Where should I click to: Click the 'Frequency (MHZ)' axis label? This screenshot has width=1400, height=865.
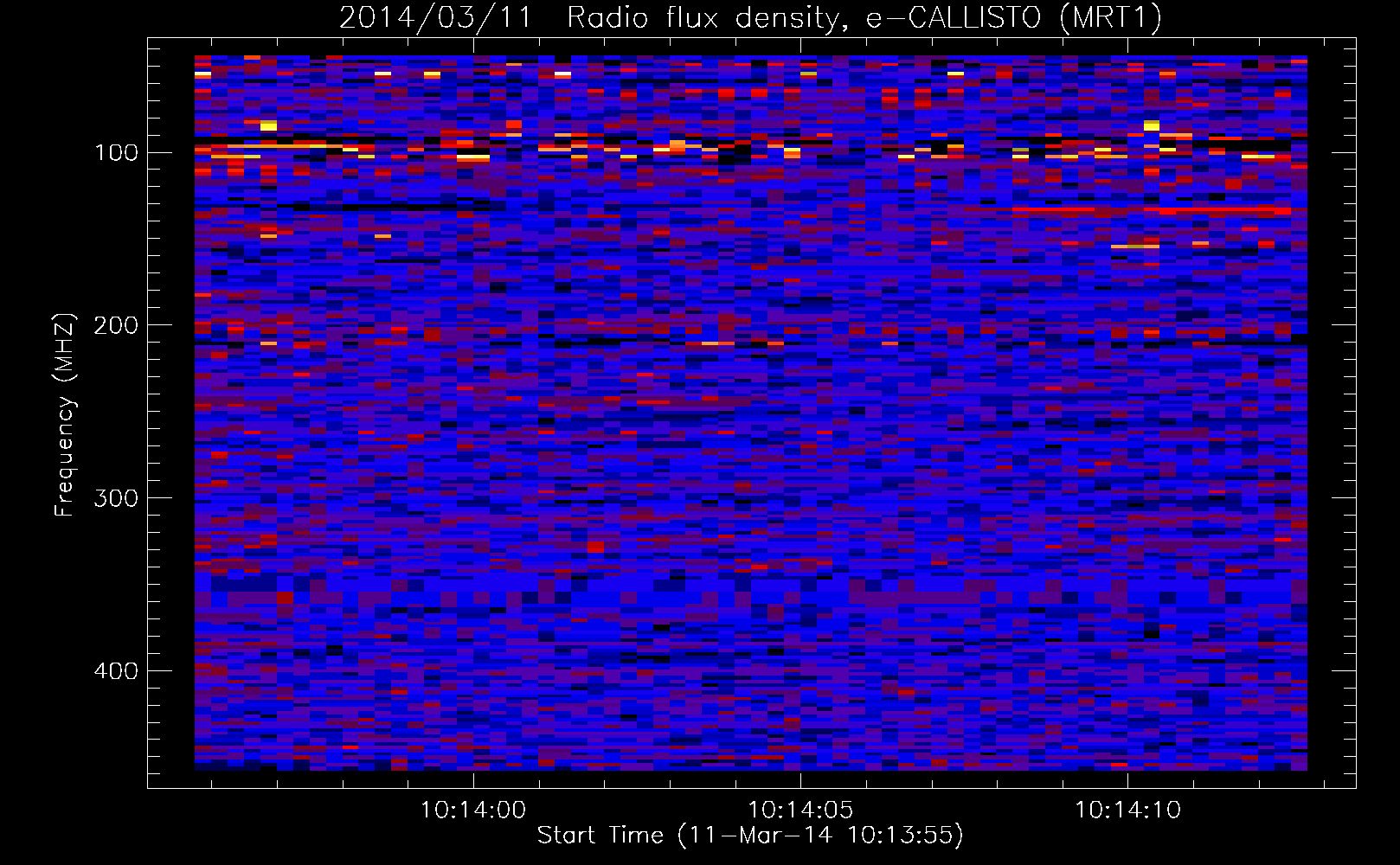pos(65,415)
